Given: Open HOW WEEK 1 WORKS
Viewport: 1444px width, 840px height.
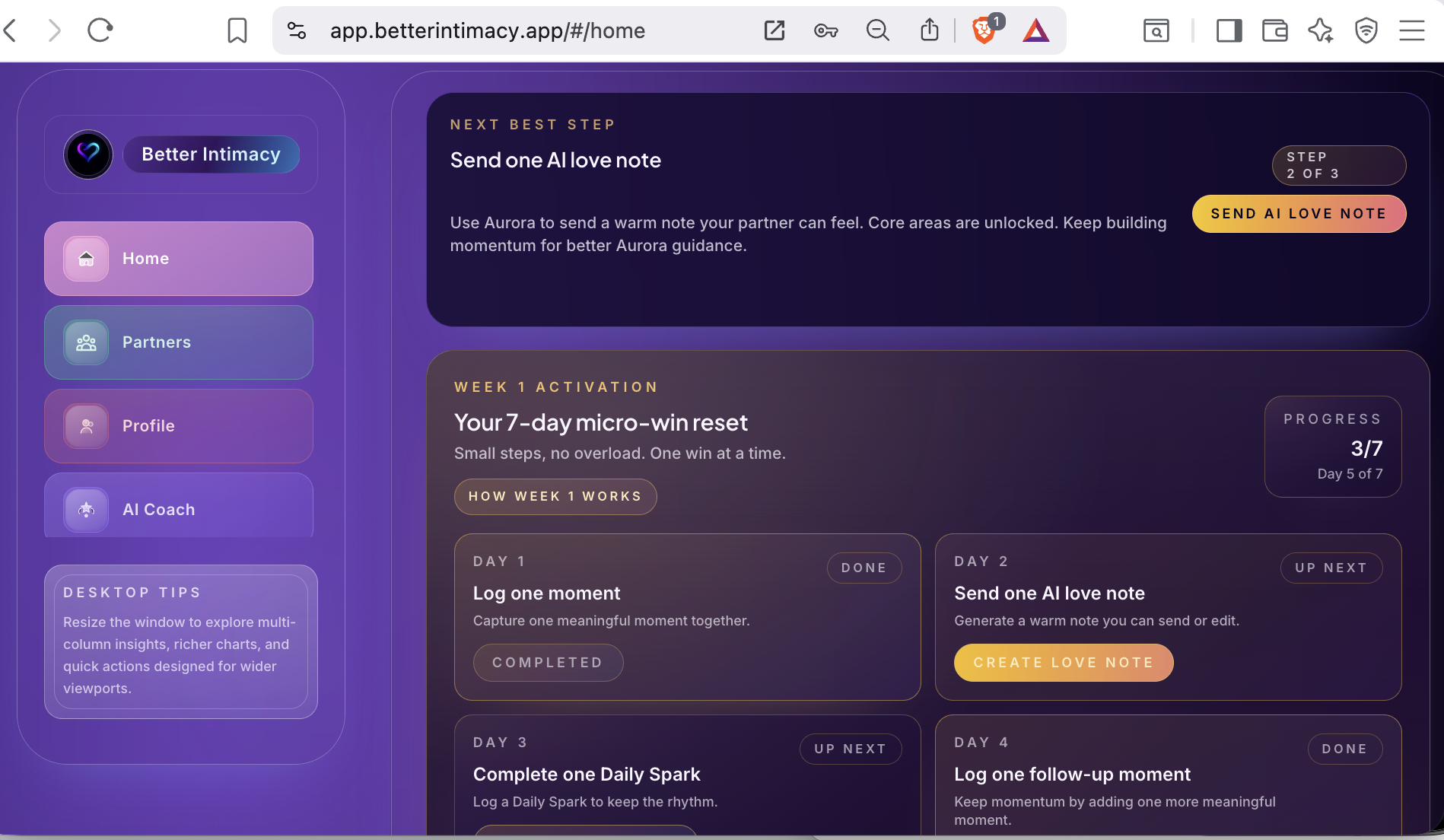Looking at the screenshot, I should [x=555, y=496].
